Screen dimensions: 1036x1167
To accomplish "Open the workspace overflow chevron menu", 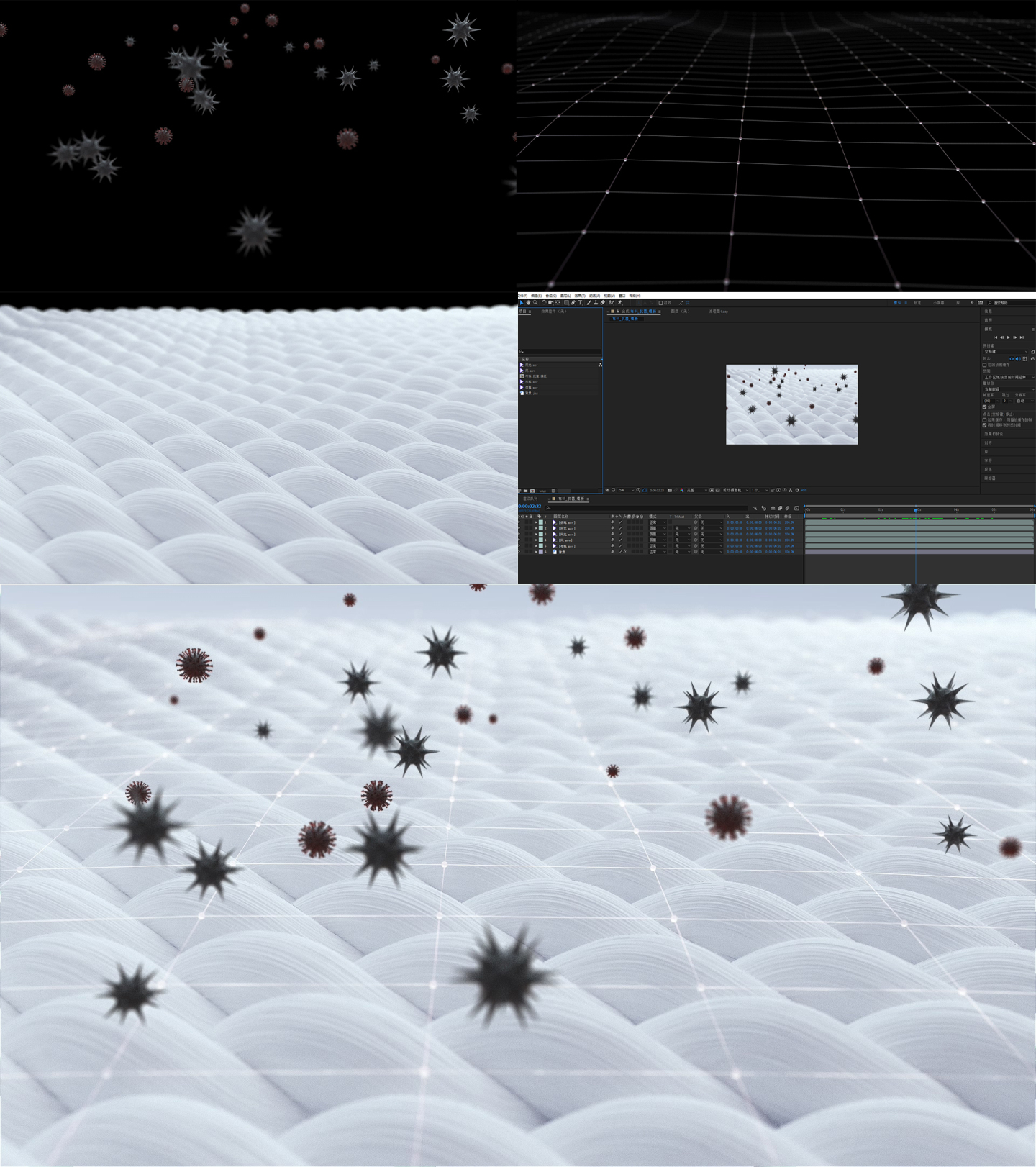I will [x=972, y=303].
